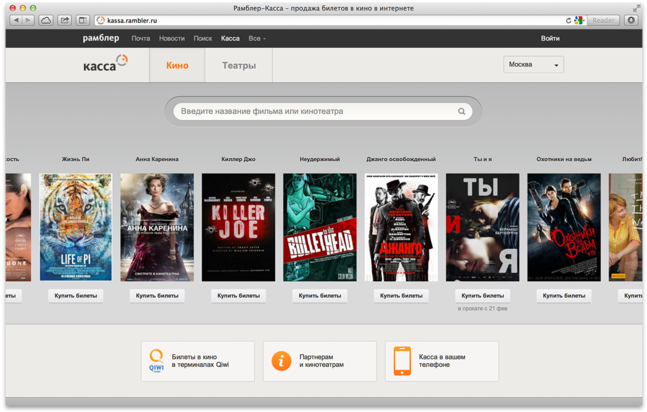
Task: Click the Войти login link
Action: [550, 38]
